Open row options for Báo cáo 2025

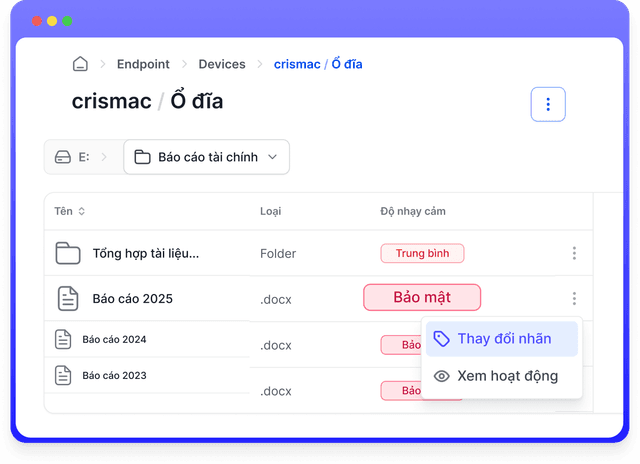[574, 298]
